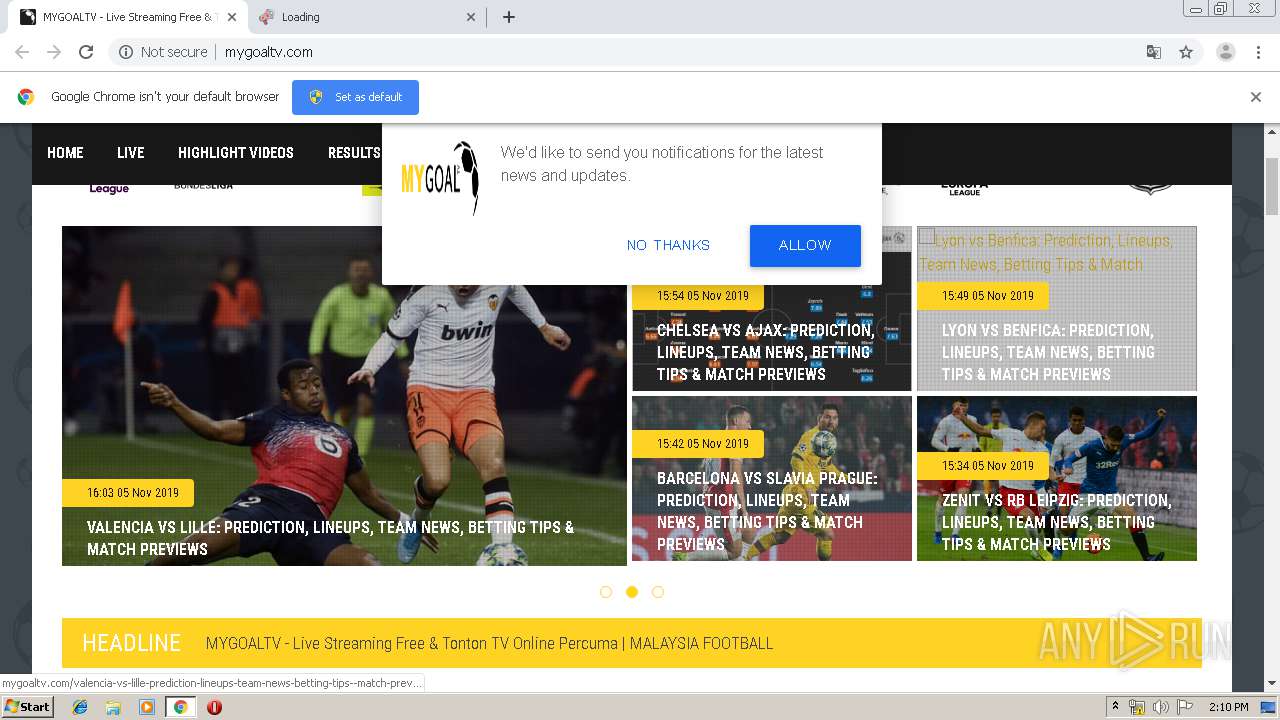The image size is (1280, 720).
Task: Show hidden system tray icons
Action: pyautogui.click(x=1115, y=707)
